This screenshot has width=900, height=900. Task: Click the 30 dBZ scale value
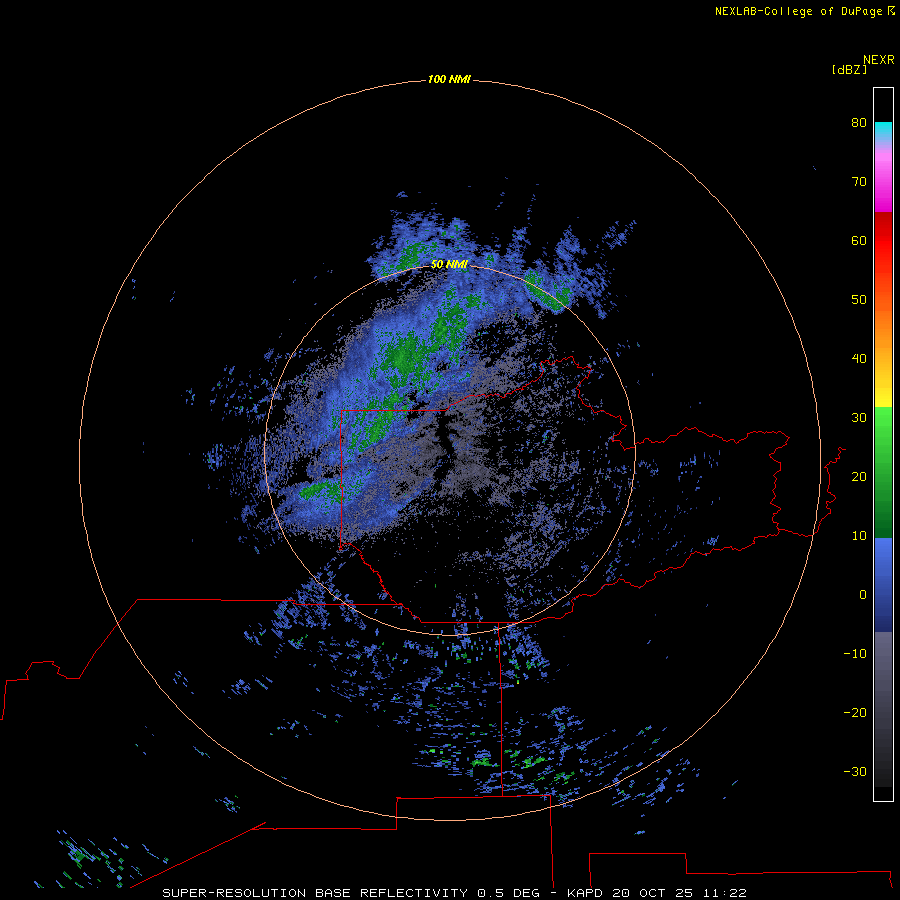[x=859, y=417]
